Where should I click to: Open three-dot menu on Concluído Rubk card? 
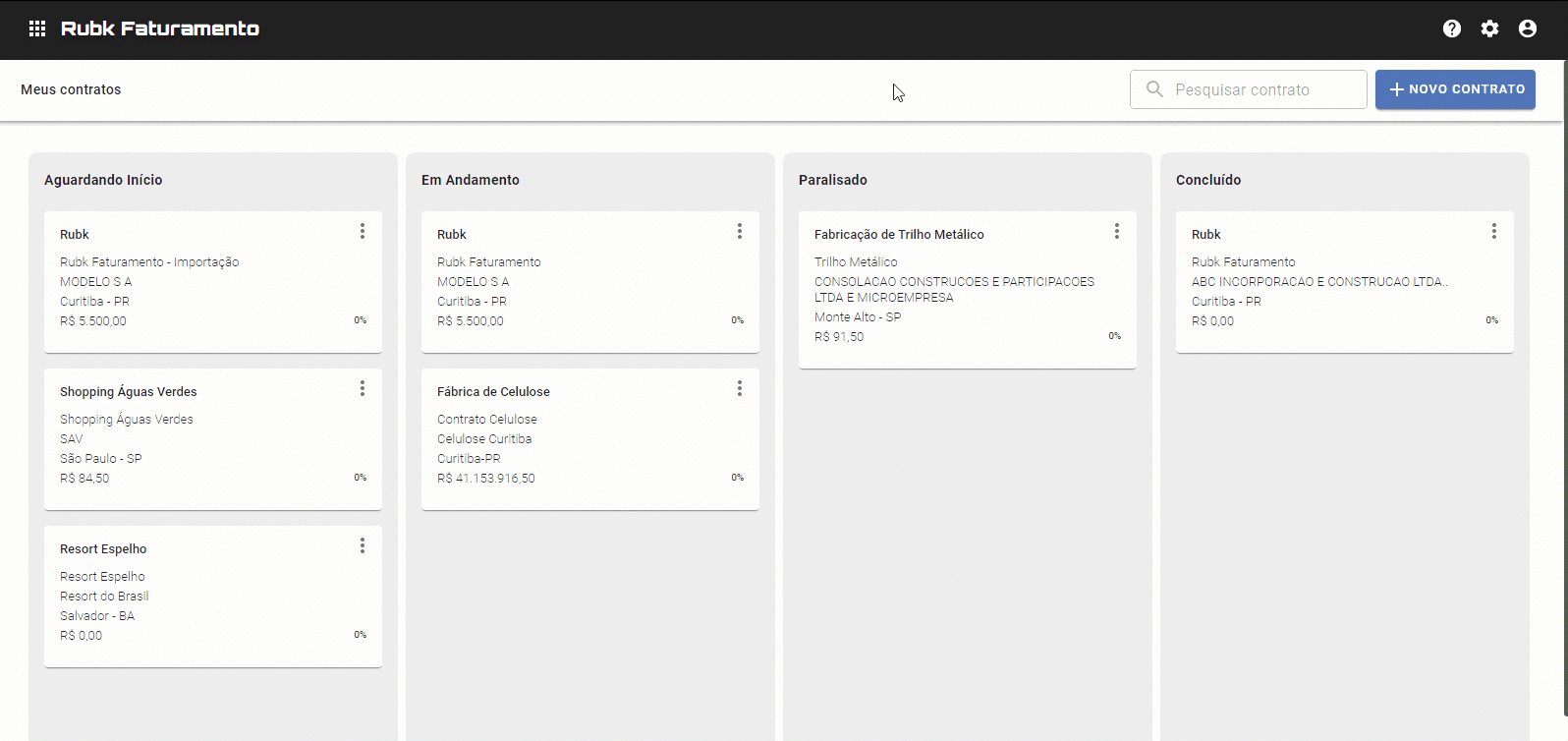click(1494, 231)
